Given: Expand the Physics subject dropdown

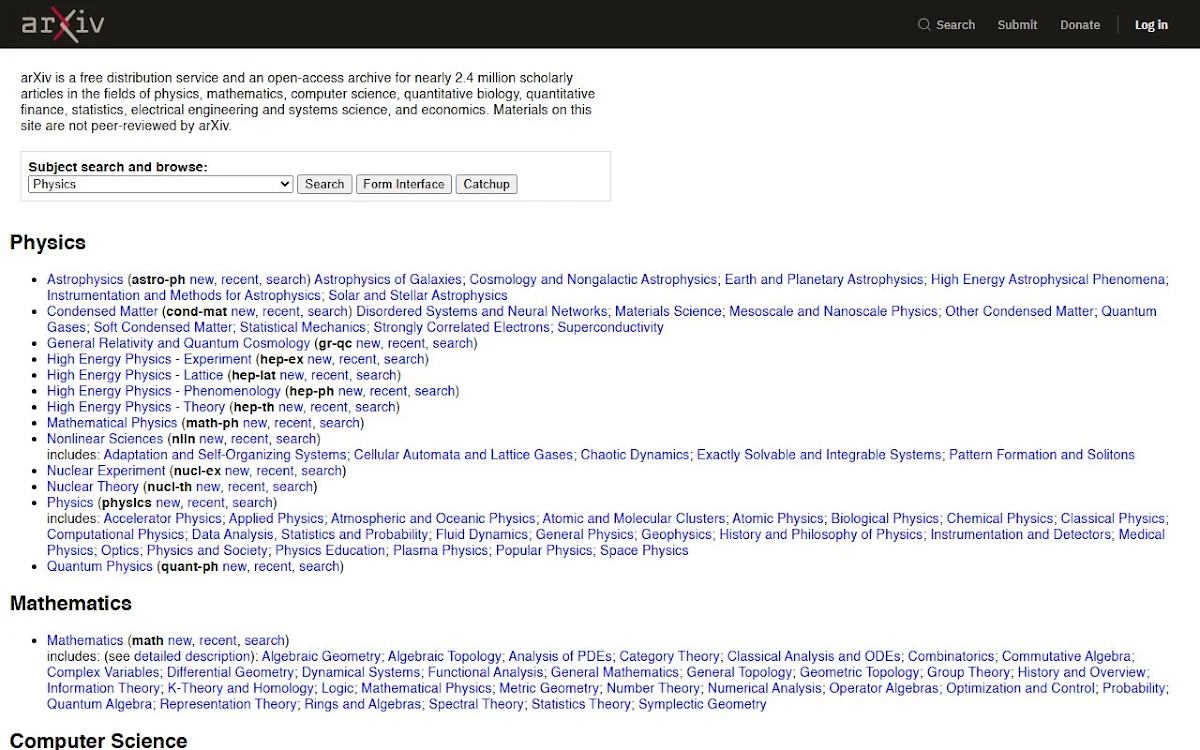Looking at the screenshot, I should (160, 184).
